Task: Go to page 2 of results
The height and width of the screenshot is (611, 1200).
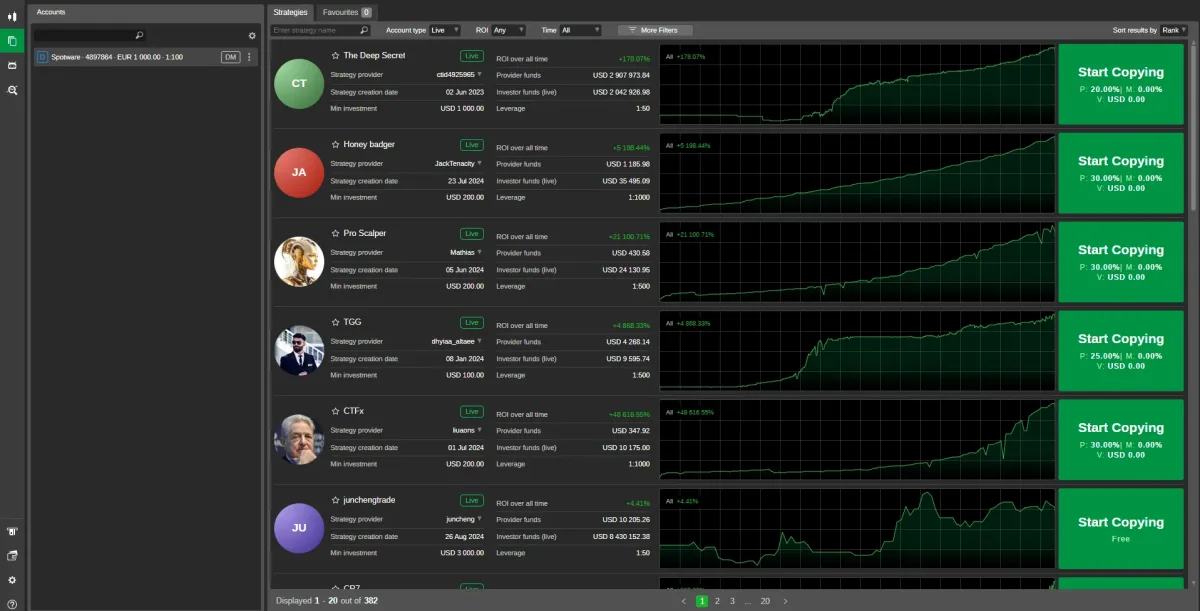Action: pos(717,601)
